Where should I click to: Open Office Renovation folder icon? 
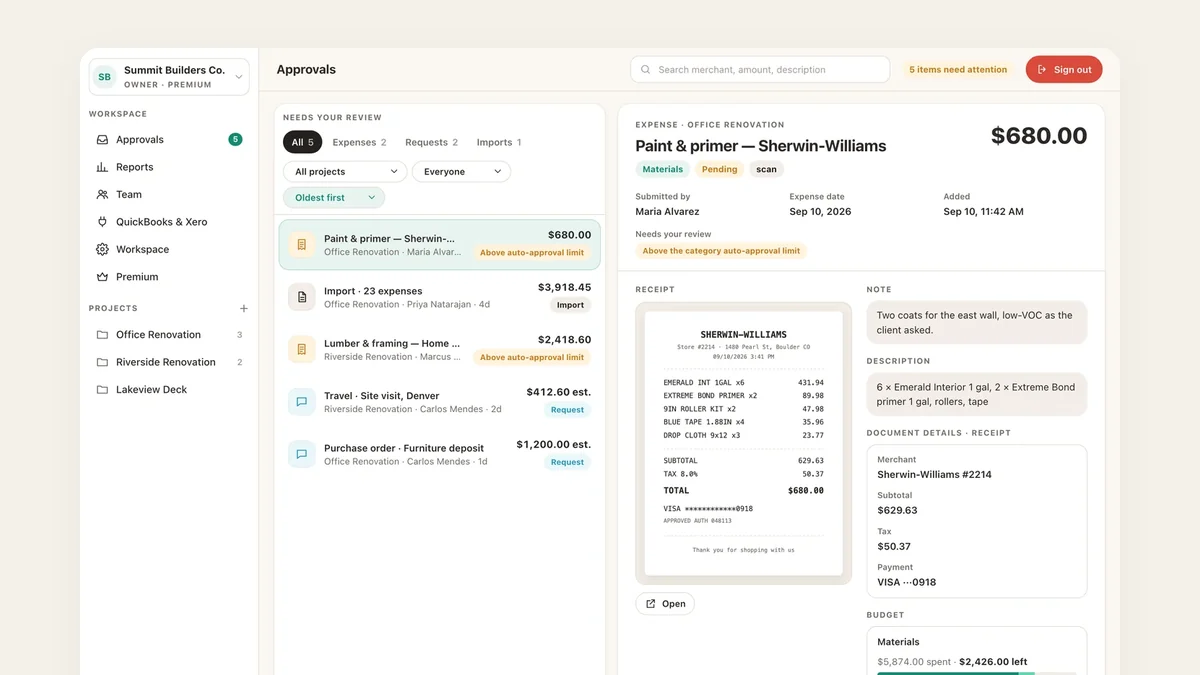click(102, 335)
